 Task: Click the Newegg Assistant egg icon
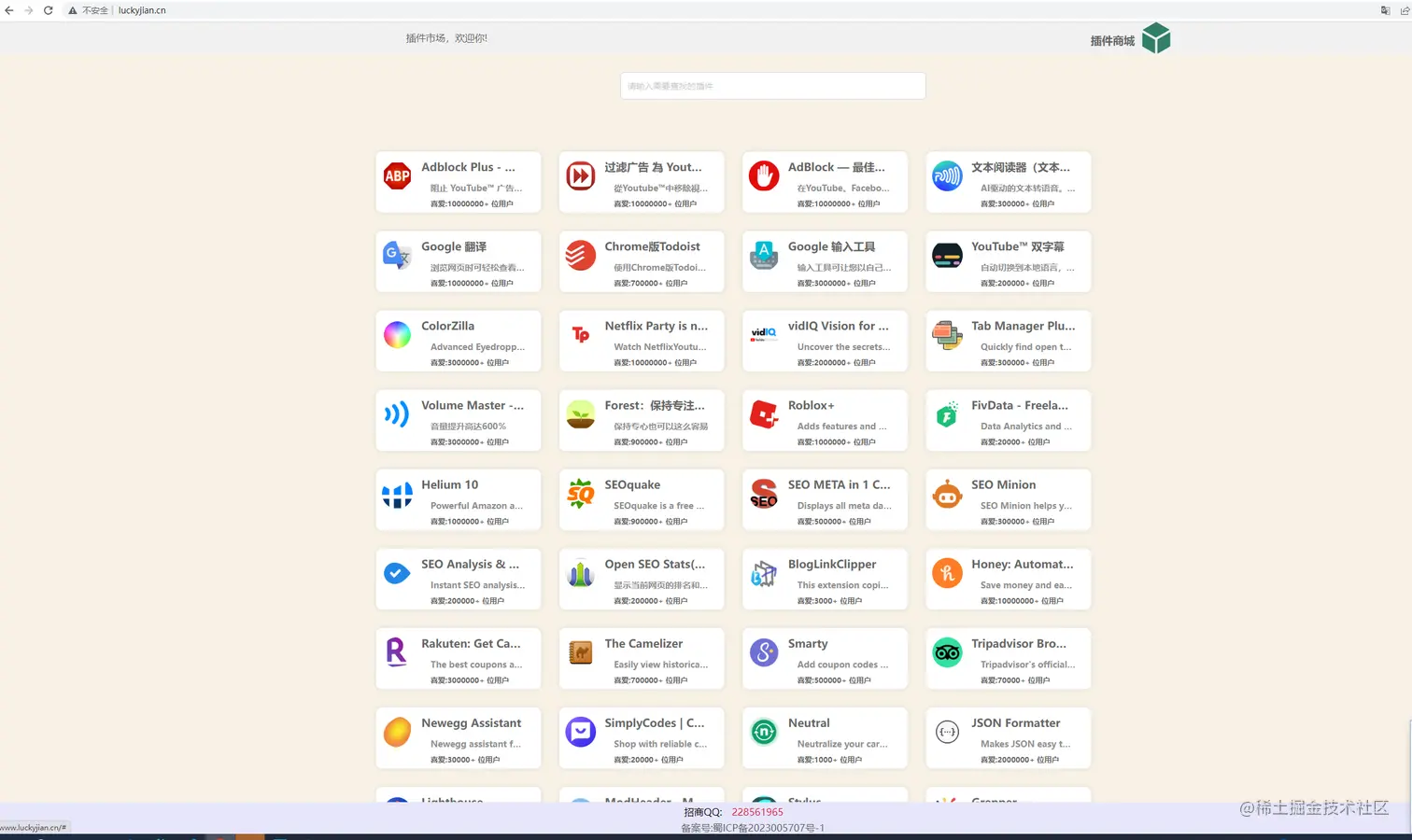[397, 731]
